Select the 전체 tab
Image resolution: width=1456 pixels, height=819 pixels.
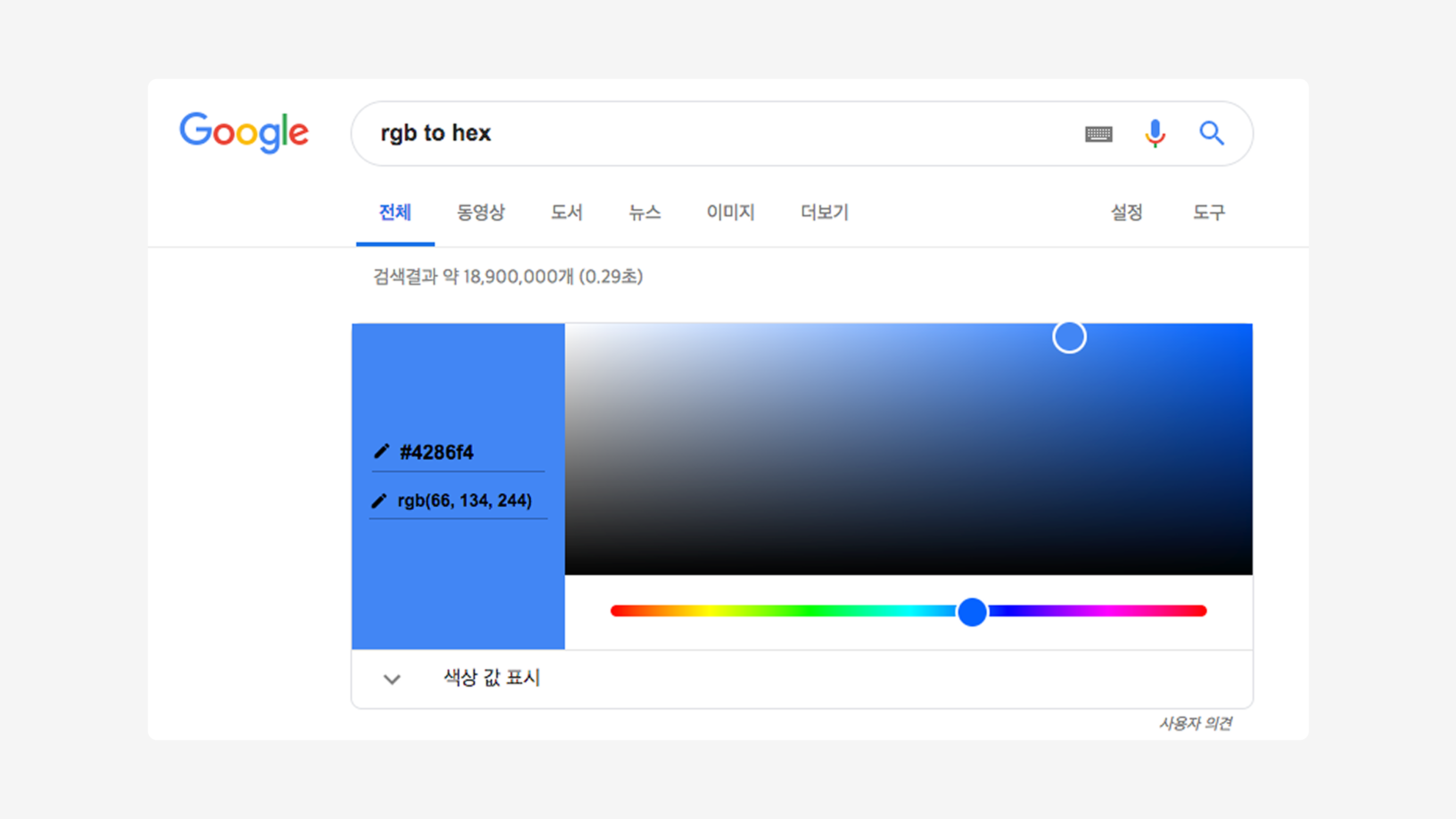pos(394,212)
